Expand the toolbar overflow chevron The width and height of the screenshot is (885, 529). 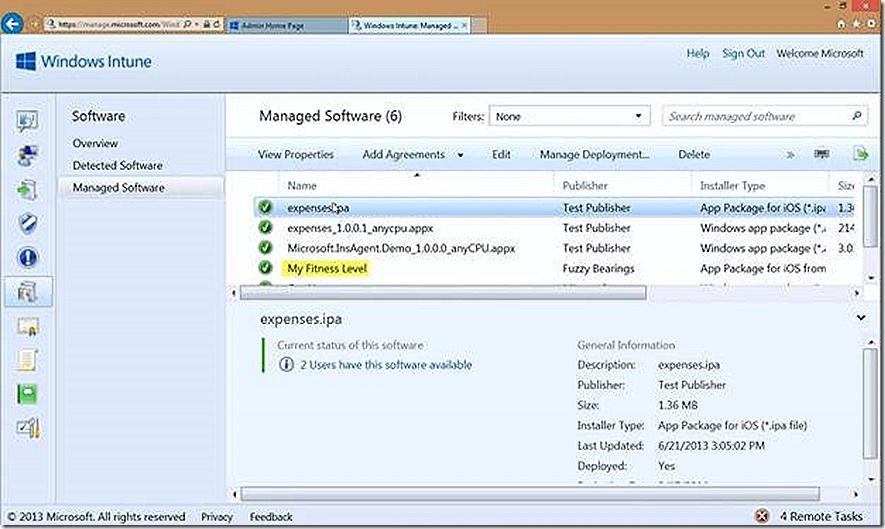point(790,154)
